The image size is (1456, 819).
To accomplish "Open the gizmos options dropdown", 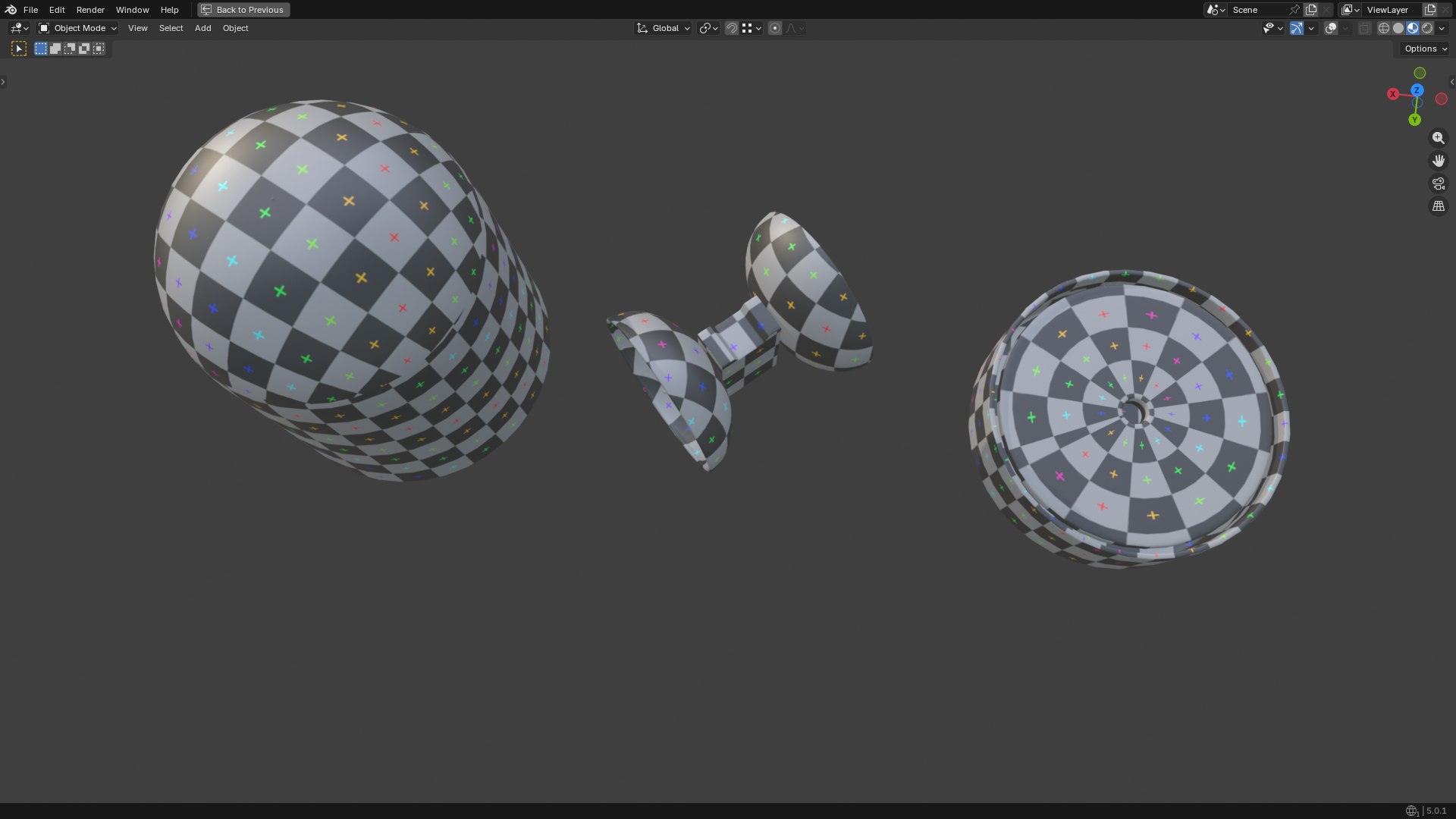I will pos(1311,28).
